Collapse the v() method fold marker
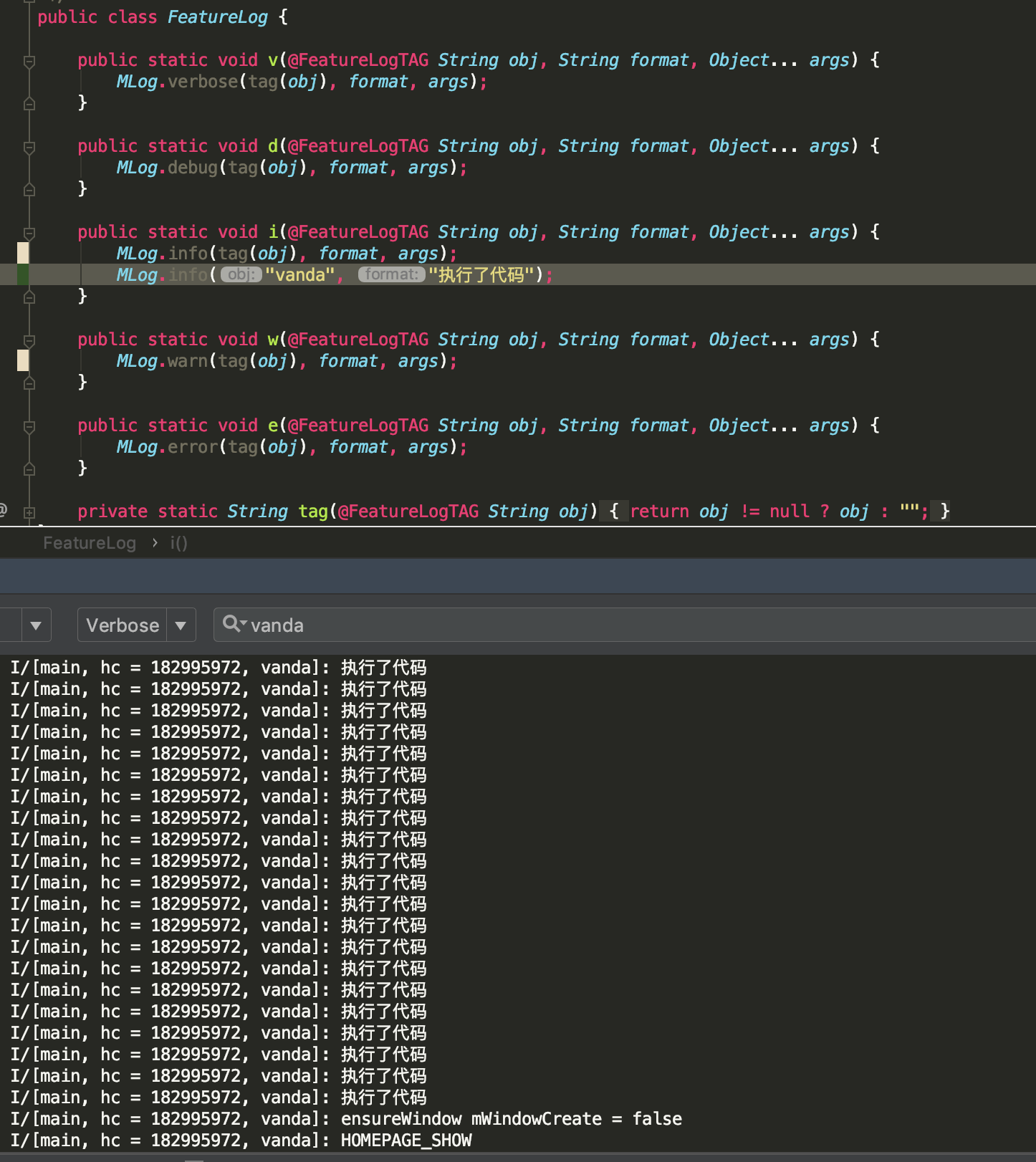1036x1162 pixels. click(x=29, y=62)
